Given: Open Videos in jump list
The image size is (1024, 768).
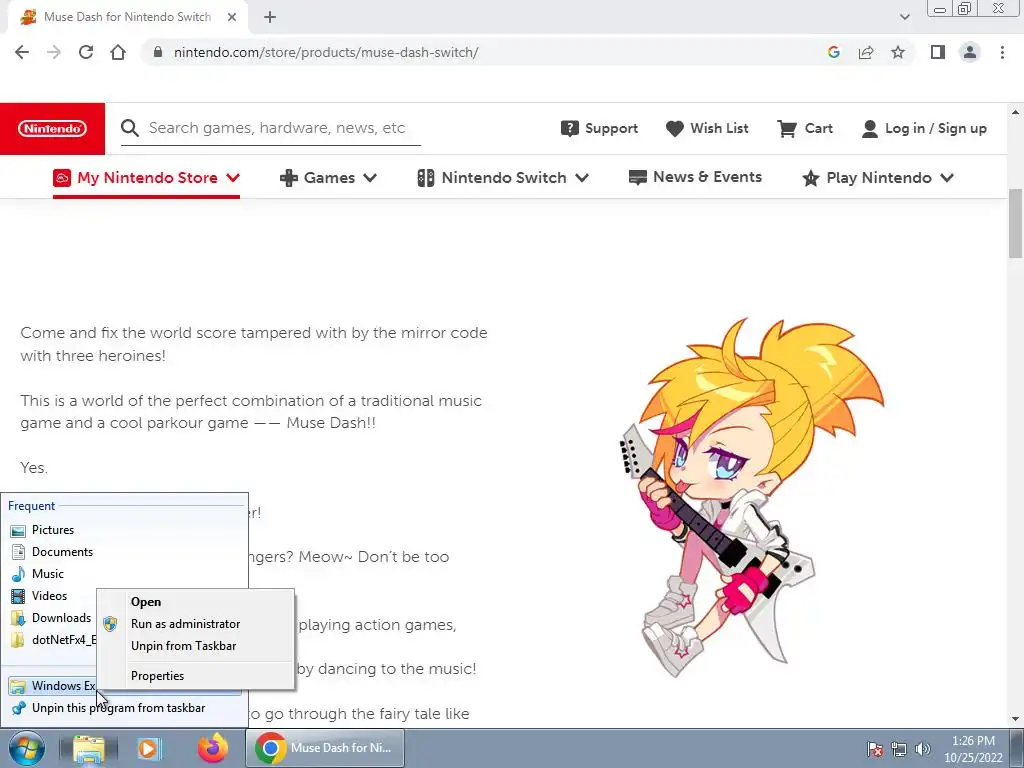Looking at the screenshot, I should coord(49,596).
